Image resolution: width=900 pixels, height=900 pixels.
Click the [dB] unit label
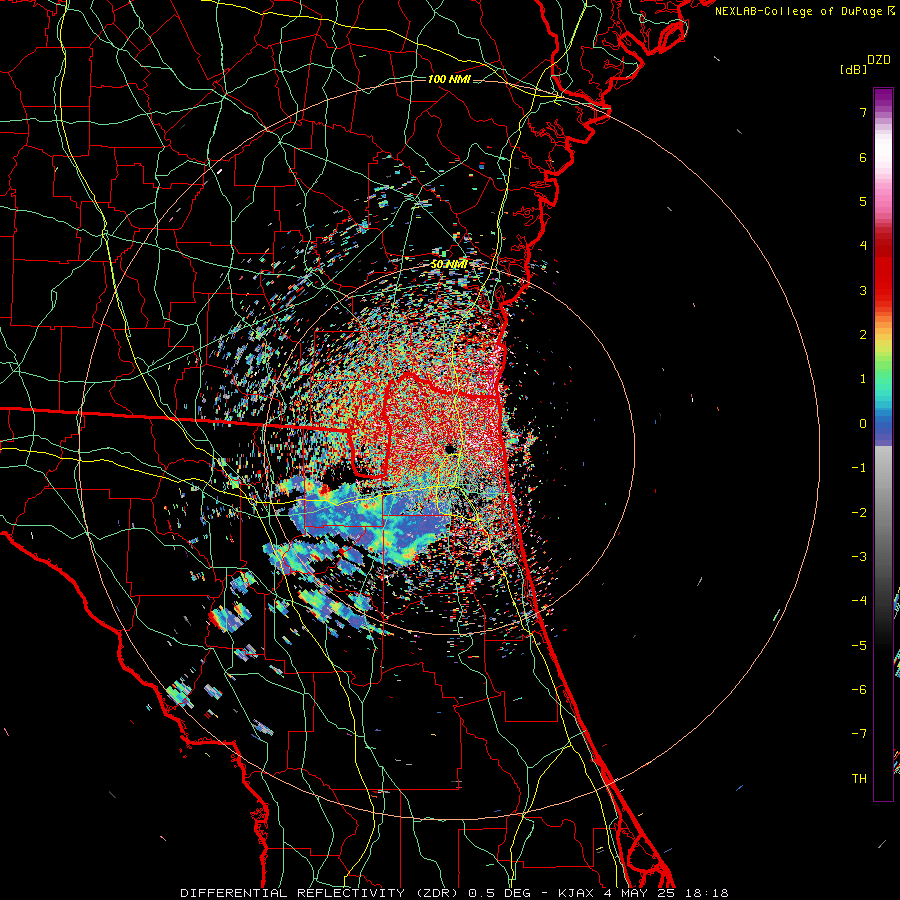(854, 69)
